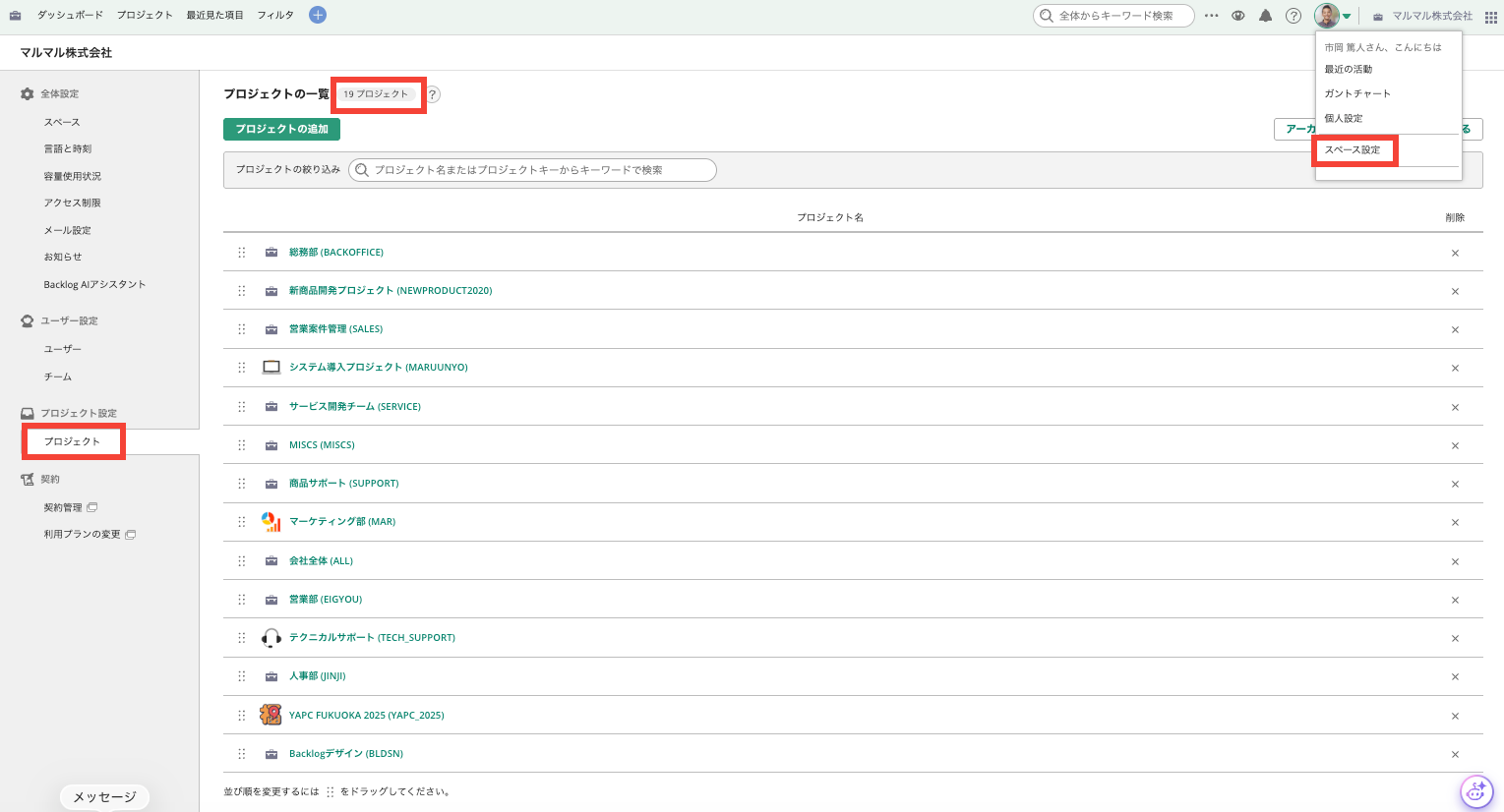Open メール設定 in the sidebar

point(67,231)
